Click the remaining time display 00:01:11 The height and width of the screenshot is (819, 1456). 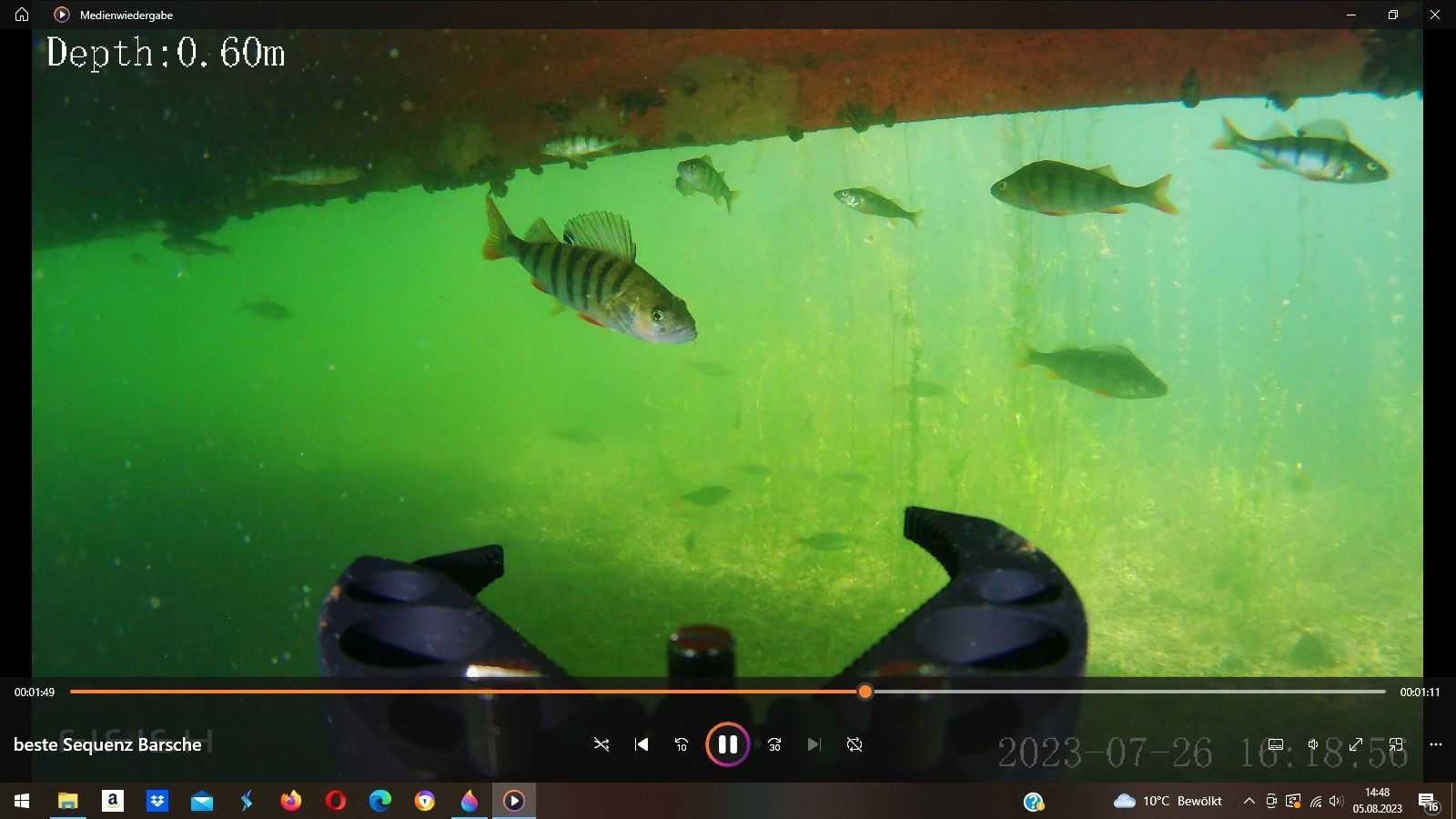pyautogui.click(x=1420, y=693)
